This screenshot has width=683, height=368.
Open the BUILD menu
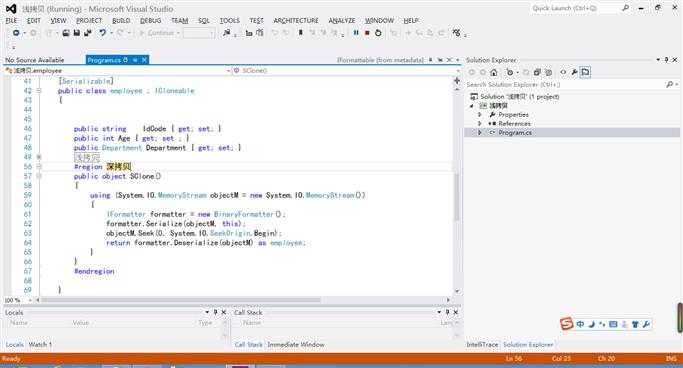tap(121, 20)
